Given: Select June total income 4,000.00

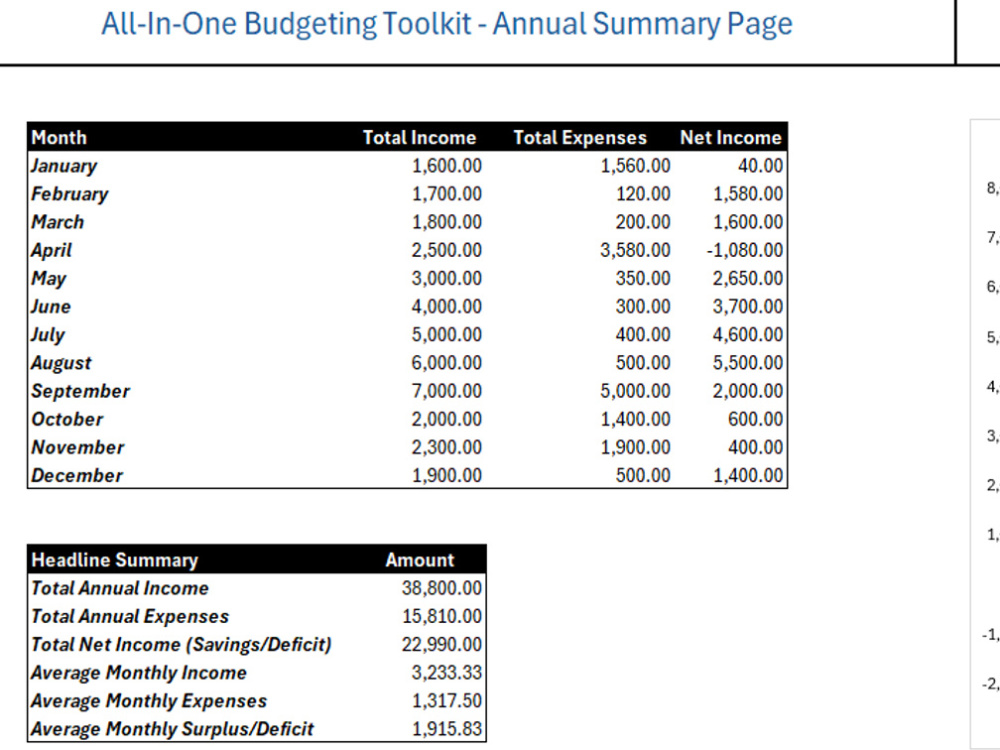Looking at the screenshot, I should pyautogui.click(x=446, y=306).
